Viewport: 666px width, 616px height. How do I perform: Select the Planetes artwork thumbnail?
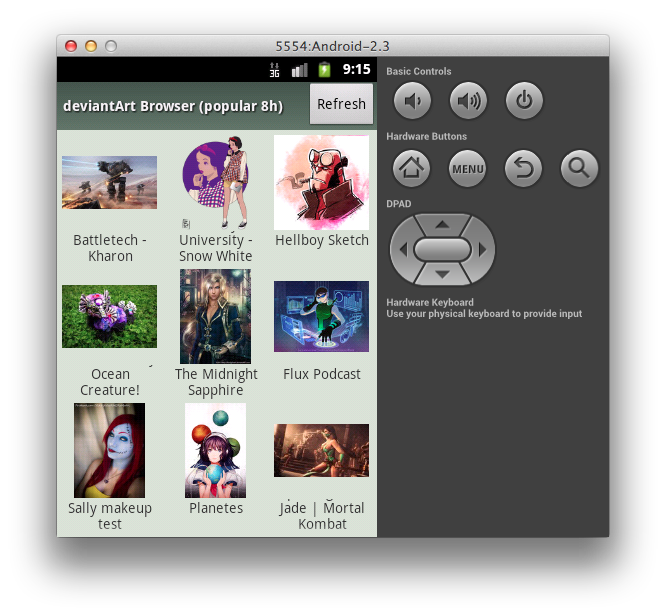pyautogui.click(x=215, y=450)
